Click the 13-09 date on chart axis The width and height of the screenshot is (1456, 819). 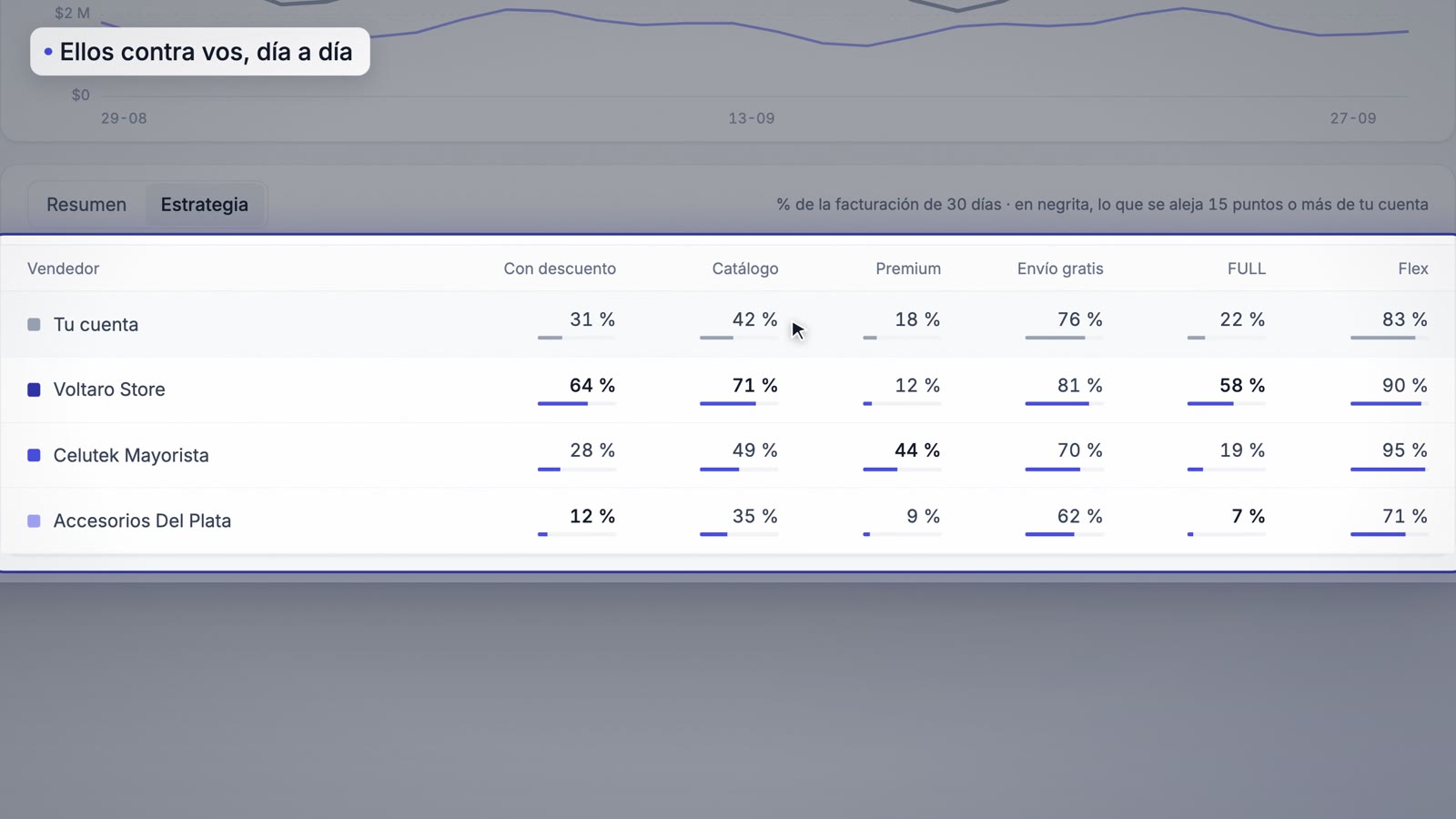point(752,118)
